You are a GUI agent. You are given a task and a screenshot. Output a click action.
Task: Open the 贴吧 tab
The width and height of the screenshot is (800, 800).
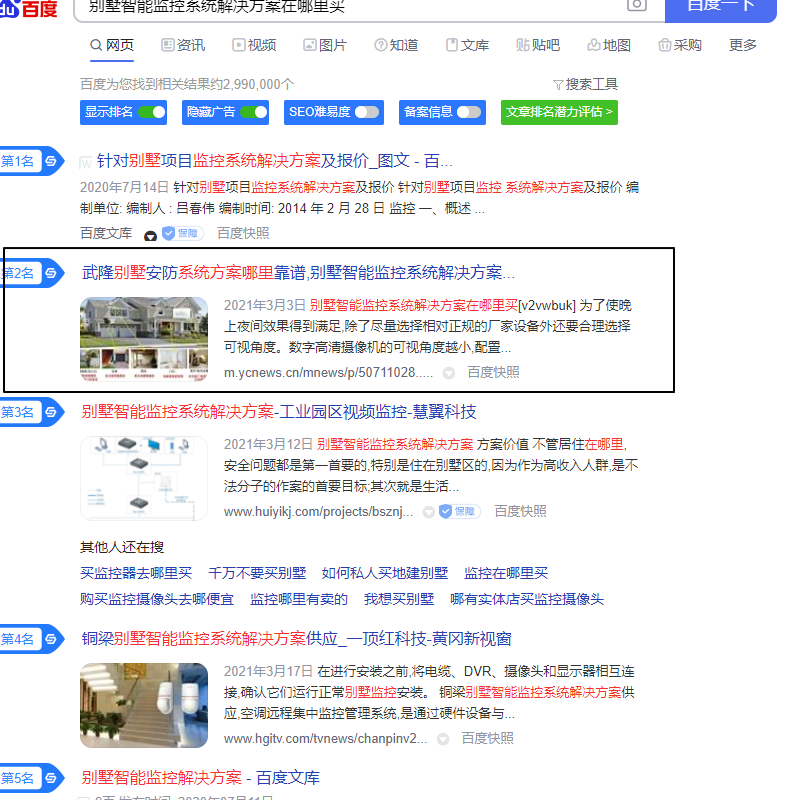[x=538, y=45]
